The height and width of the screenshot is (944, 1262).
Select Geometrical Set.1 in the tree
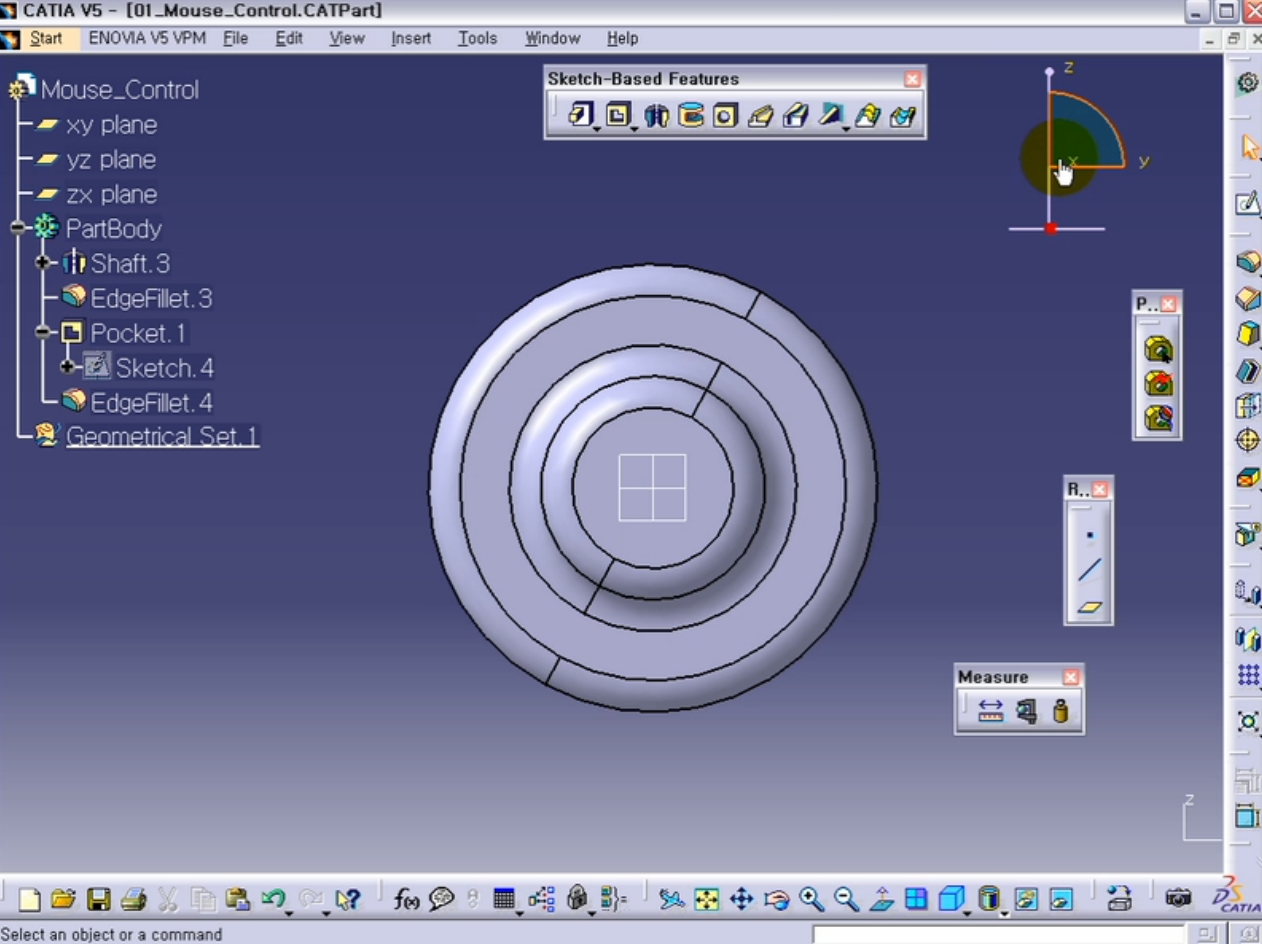click(162, 436)
